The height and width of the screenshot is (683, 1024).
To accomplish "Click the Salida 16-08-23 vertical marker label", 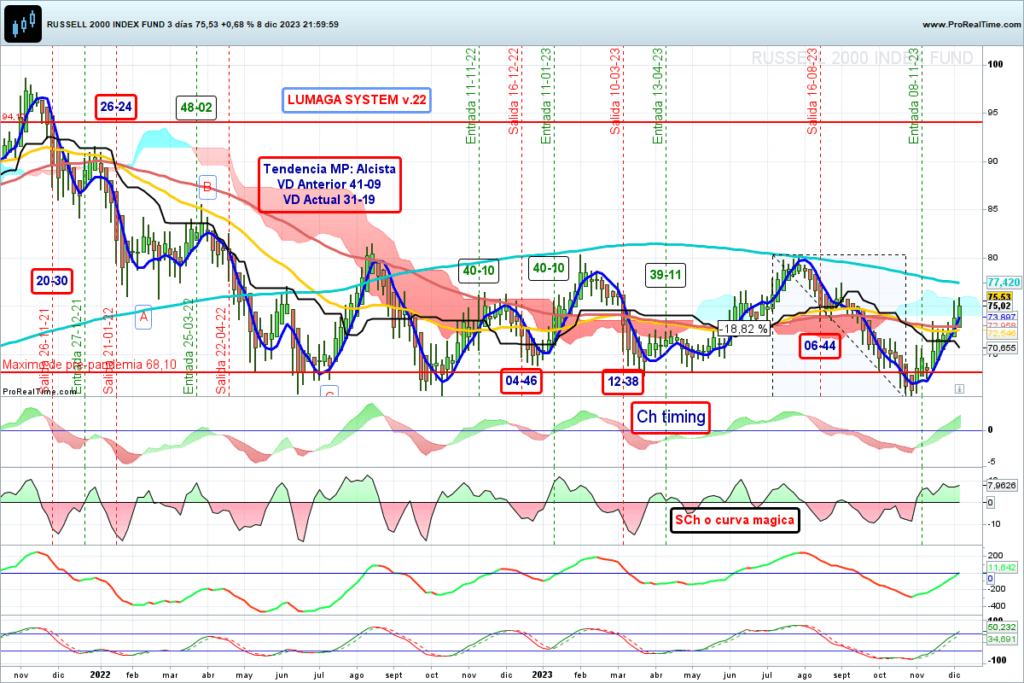I will [x=812, y=91].
